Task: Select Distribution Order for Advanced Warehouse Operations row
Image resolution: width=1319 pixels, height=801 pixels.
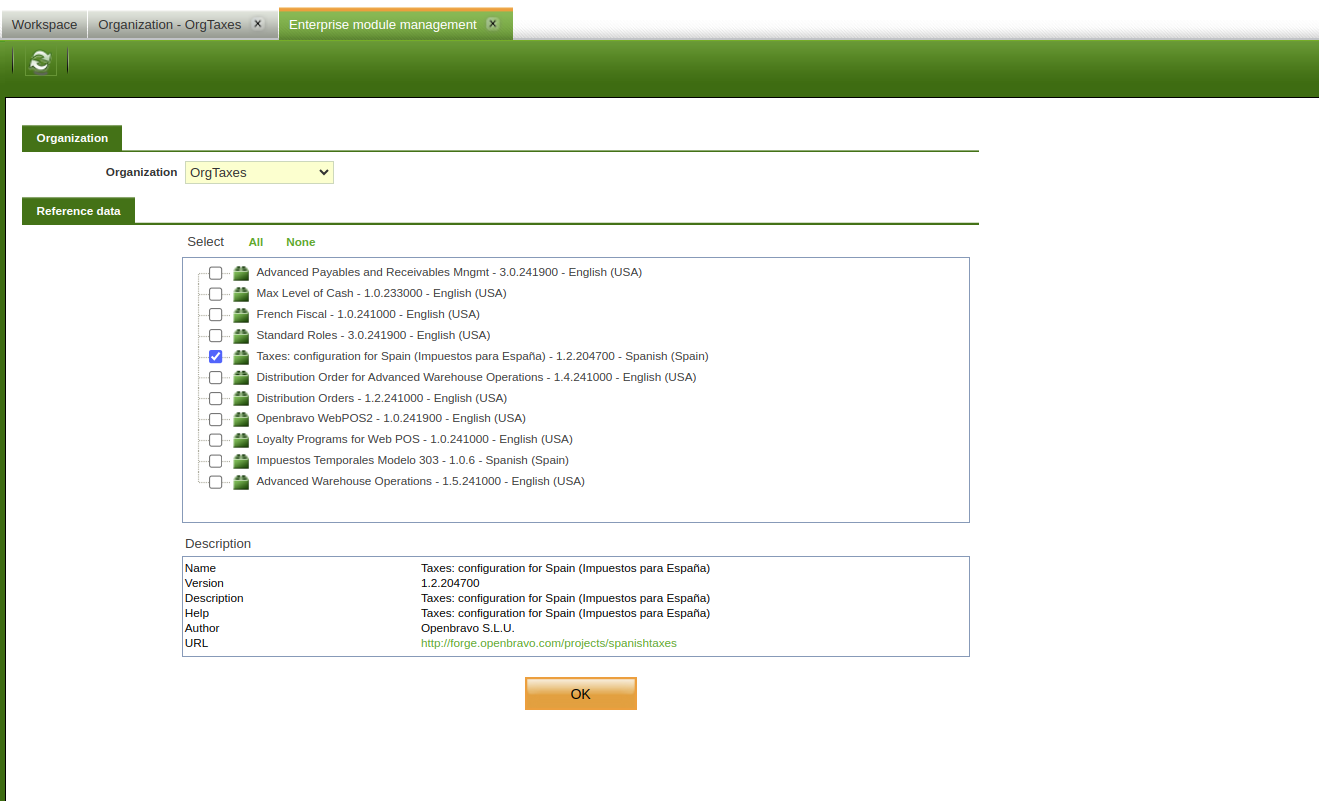Action: [476, 377]
